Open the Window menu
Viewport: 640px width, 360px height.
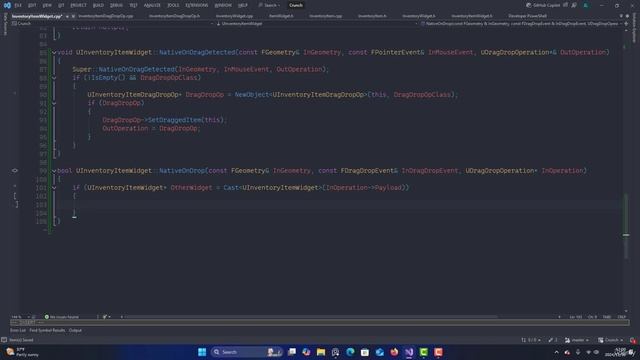point(223,5)
